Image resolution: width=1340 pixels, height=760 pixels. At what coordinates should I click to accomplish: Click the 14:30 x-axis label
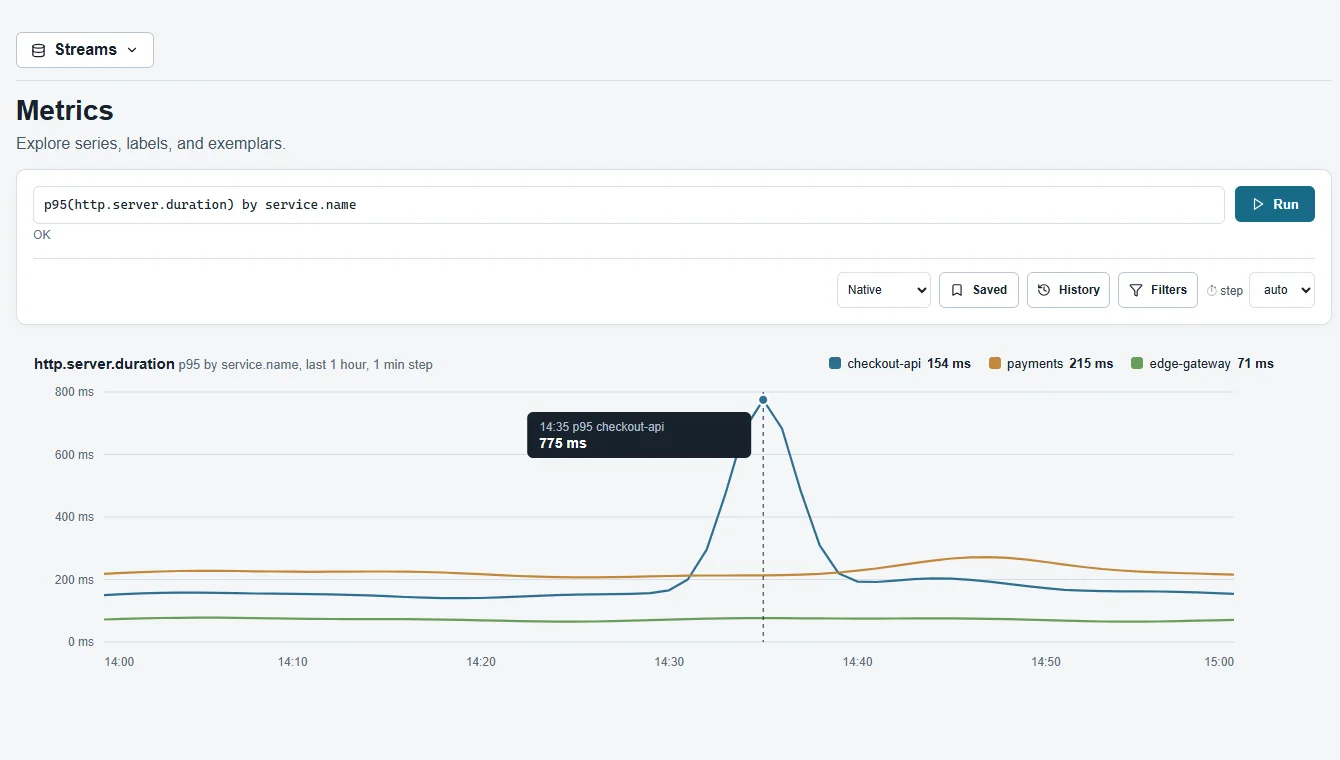click(x=669, y=662)
